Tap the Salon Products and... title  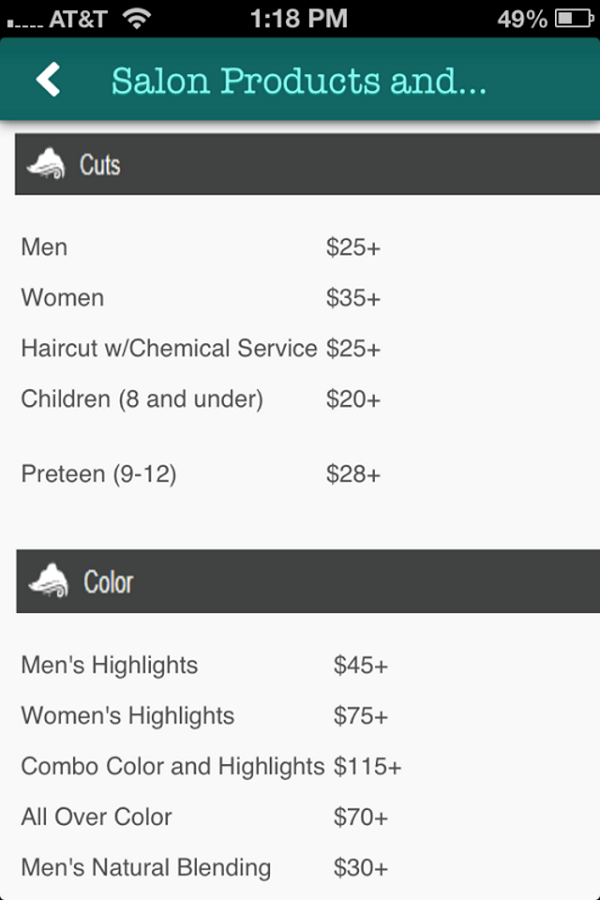(x=299, y=80)
